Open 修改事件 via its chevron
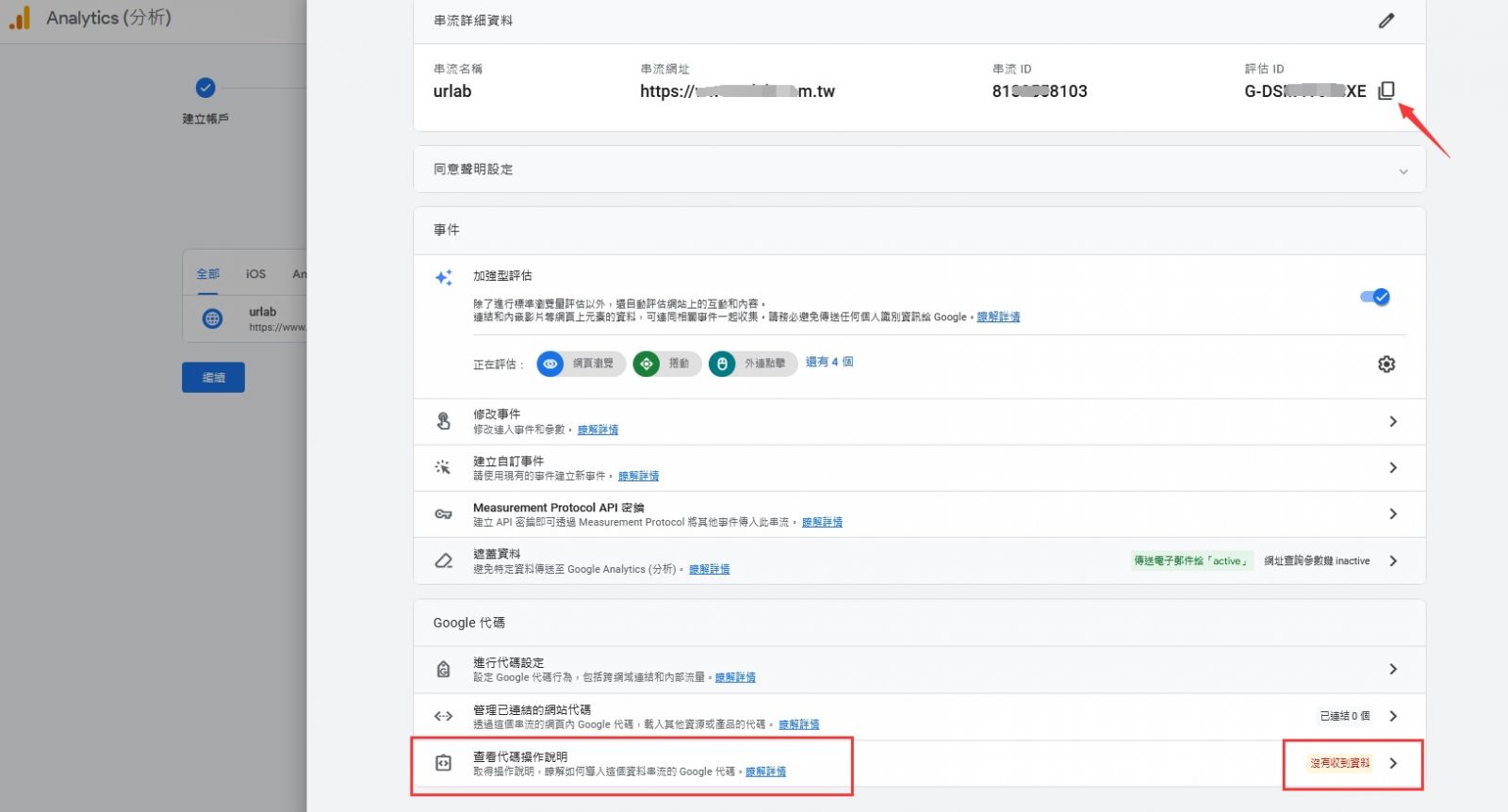 (x=1393, y=421)
